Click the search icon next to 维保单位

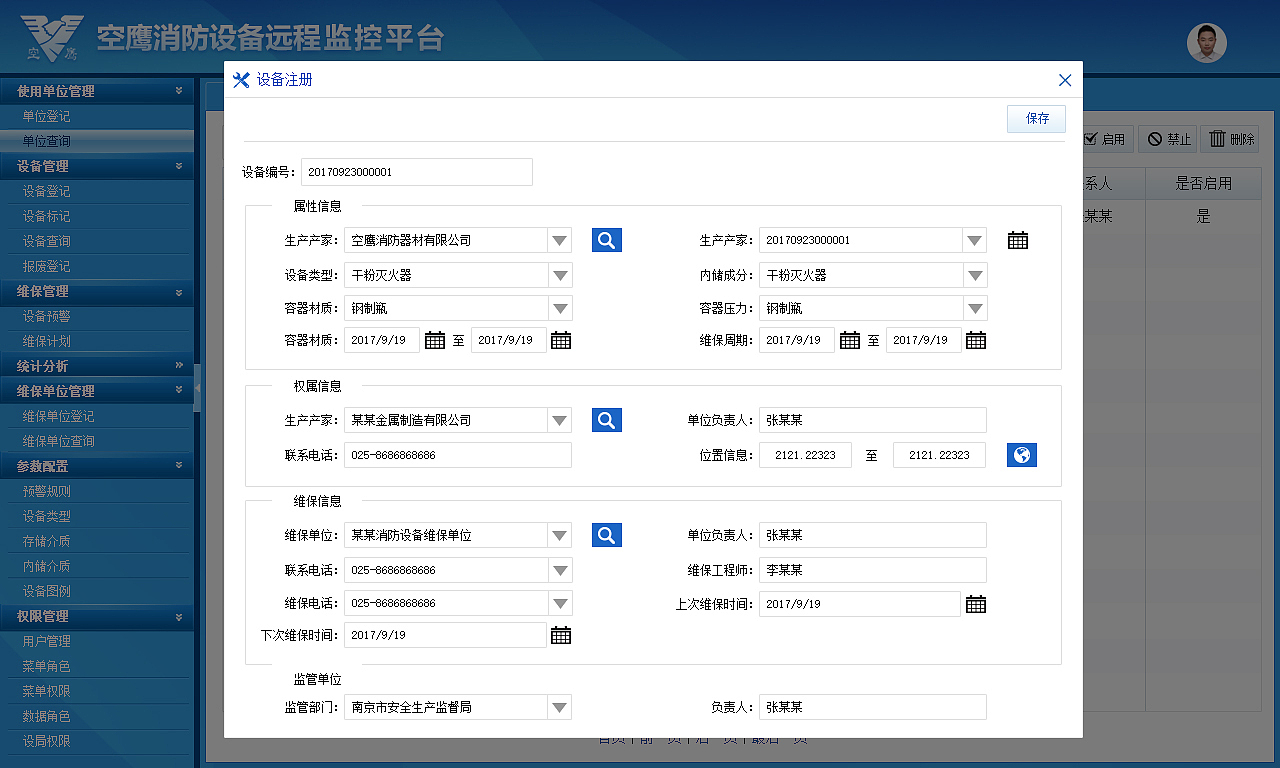606,534
